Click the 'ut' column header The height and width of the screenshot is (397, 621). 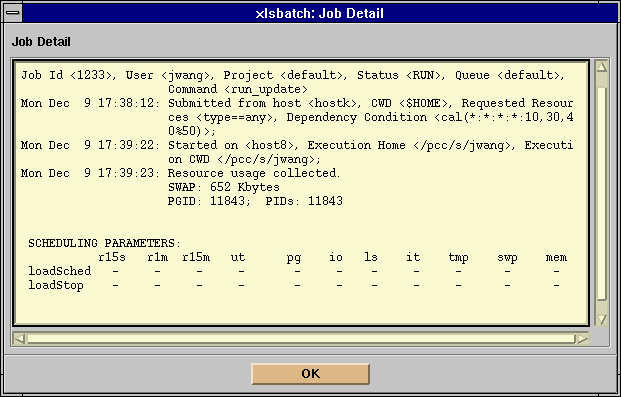click(x=238, y=257)
